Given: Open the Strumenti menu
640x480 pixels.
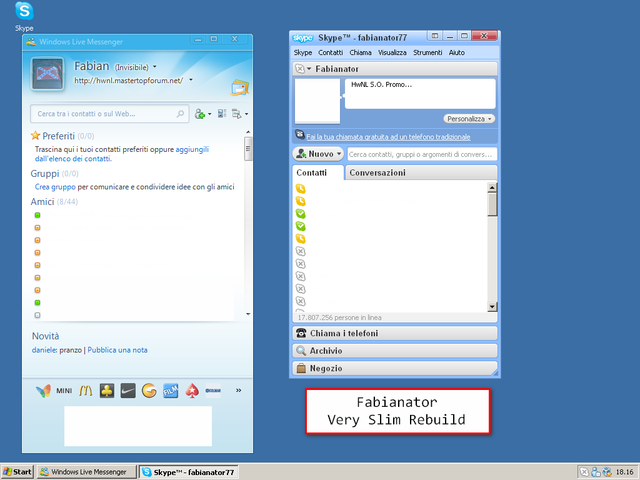Looking at the screenshot, I should (427, 53).
